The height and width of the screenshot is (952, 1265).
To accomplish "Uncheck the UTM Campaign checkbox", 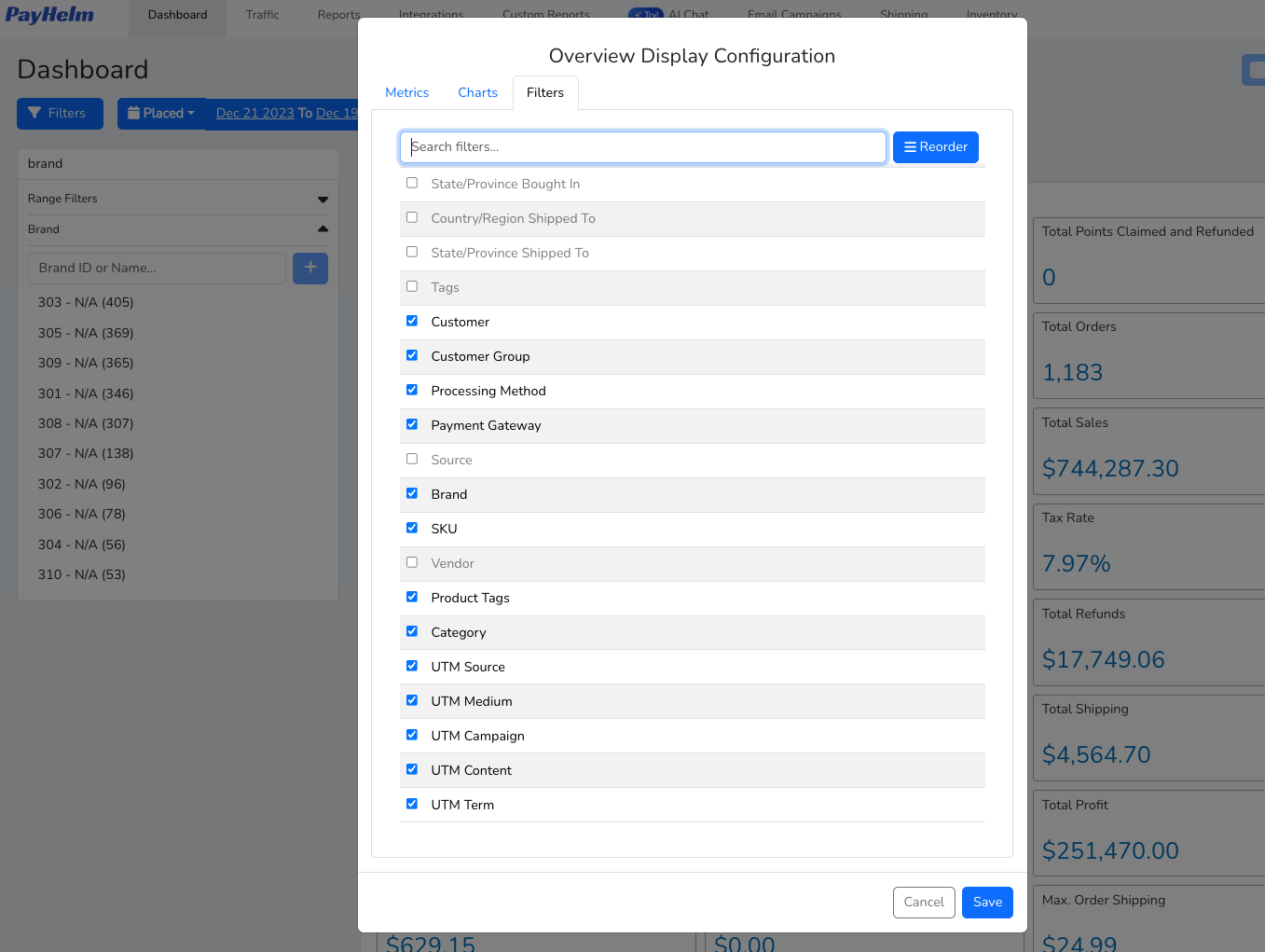I will (x=412, y=735).
